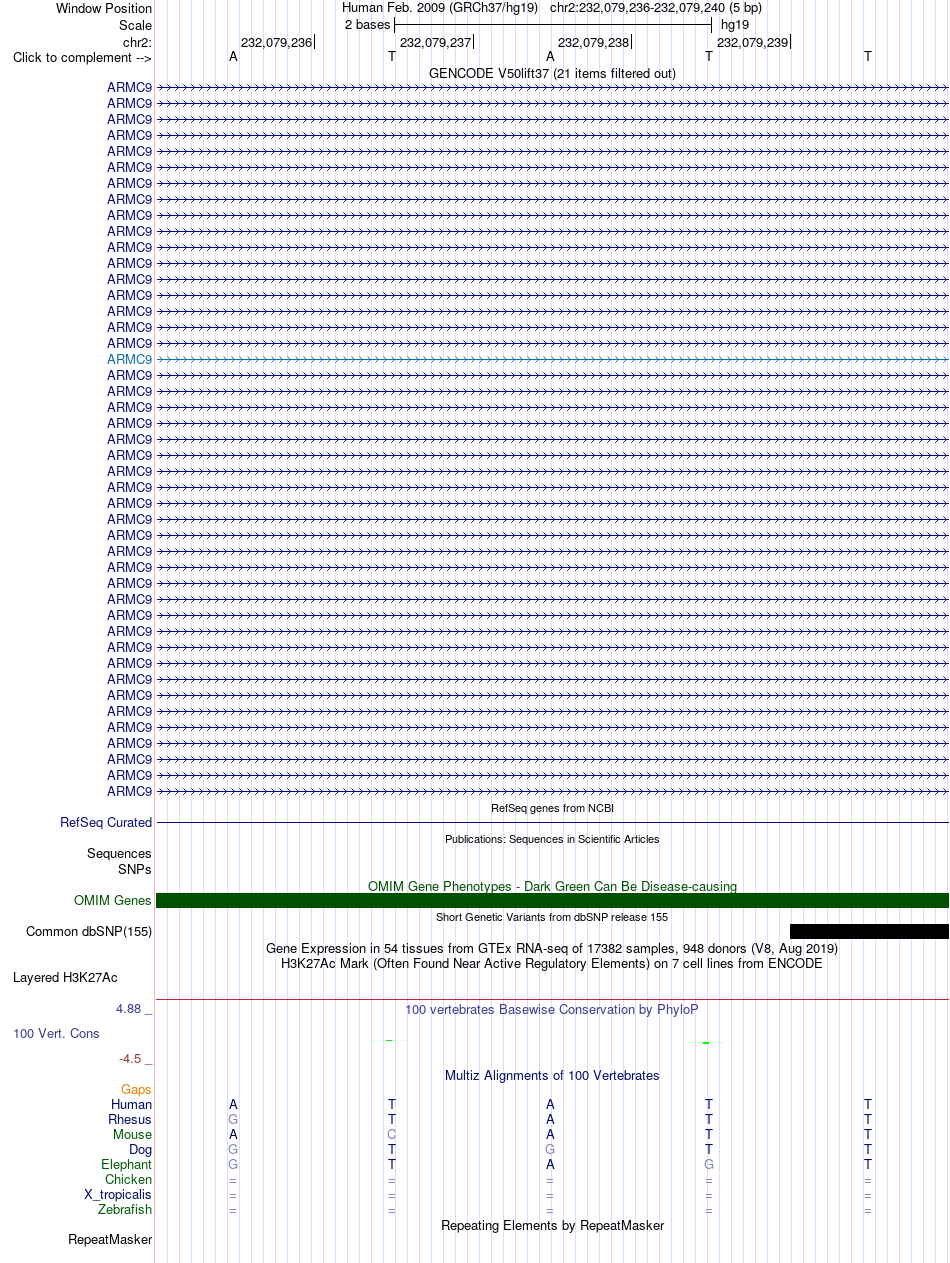Click the Zebrafish species label
The image size is (950, 1263).
tap(125, 1210)
